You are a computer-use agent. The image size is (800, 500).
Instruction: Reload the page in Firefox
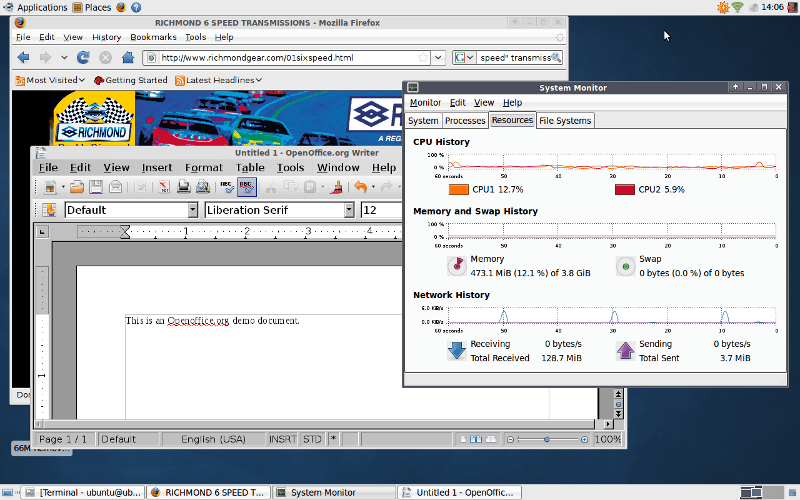coord(83,58)
